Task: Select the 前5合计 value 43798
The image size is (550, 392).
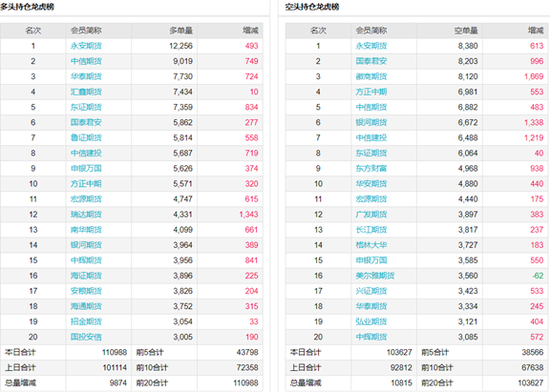Action: point(247,352)
